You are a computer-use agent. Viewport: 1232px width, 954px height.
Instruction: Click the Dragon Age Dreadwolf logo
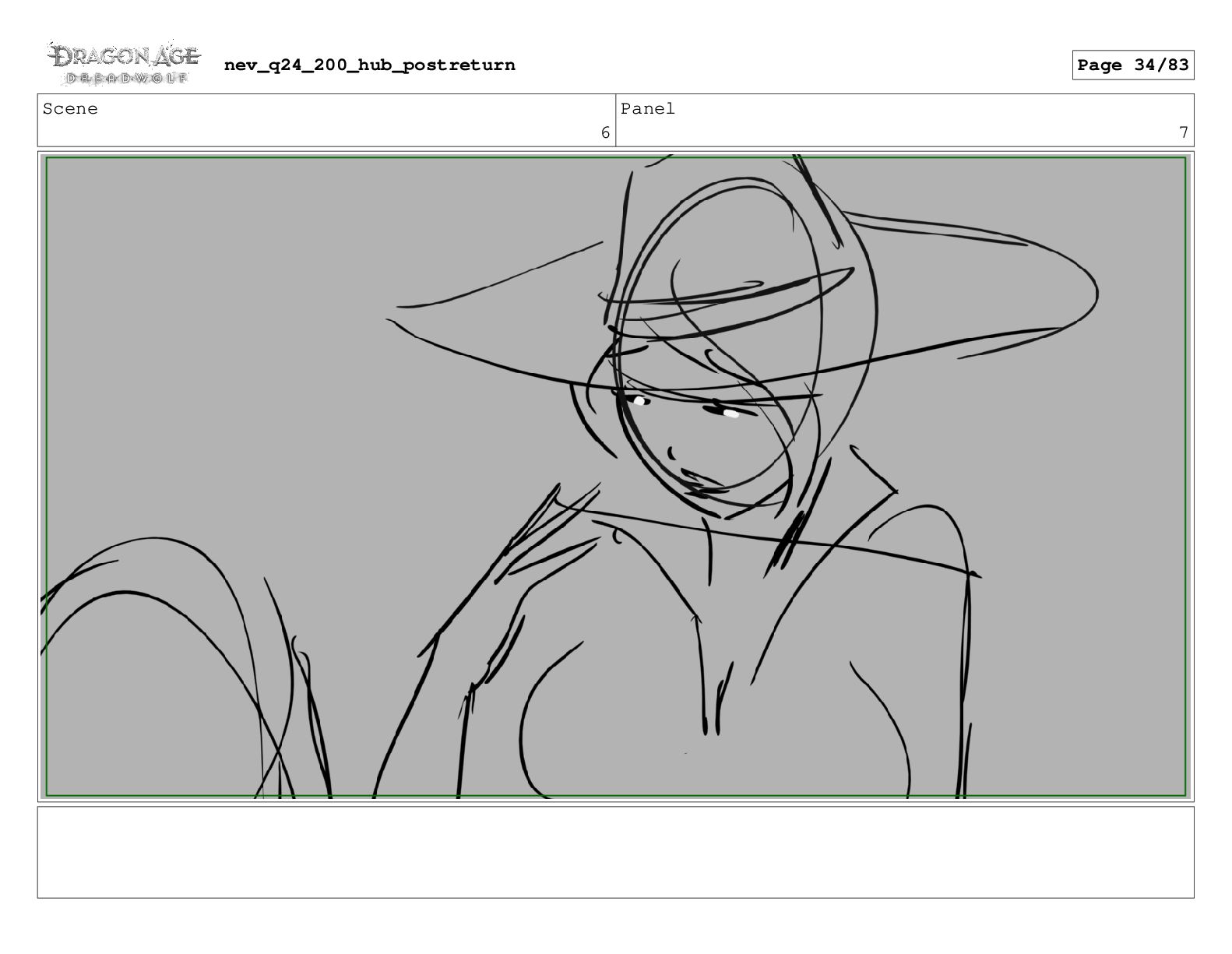coord(123,63)
